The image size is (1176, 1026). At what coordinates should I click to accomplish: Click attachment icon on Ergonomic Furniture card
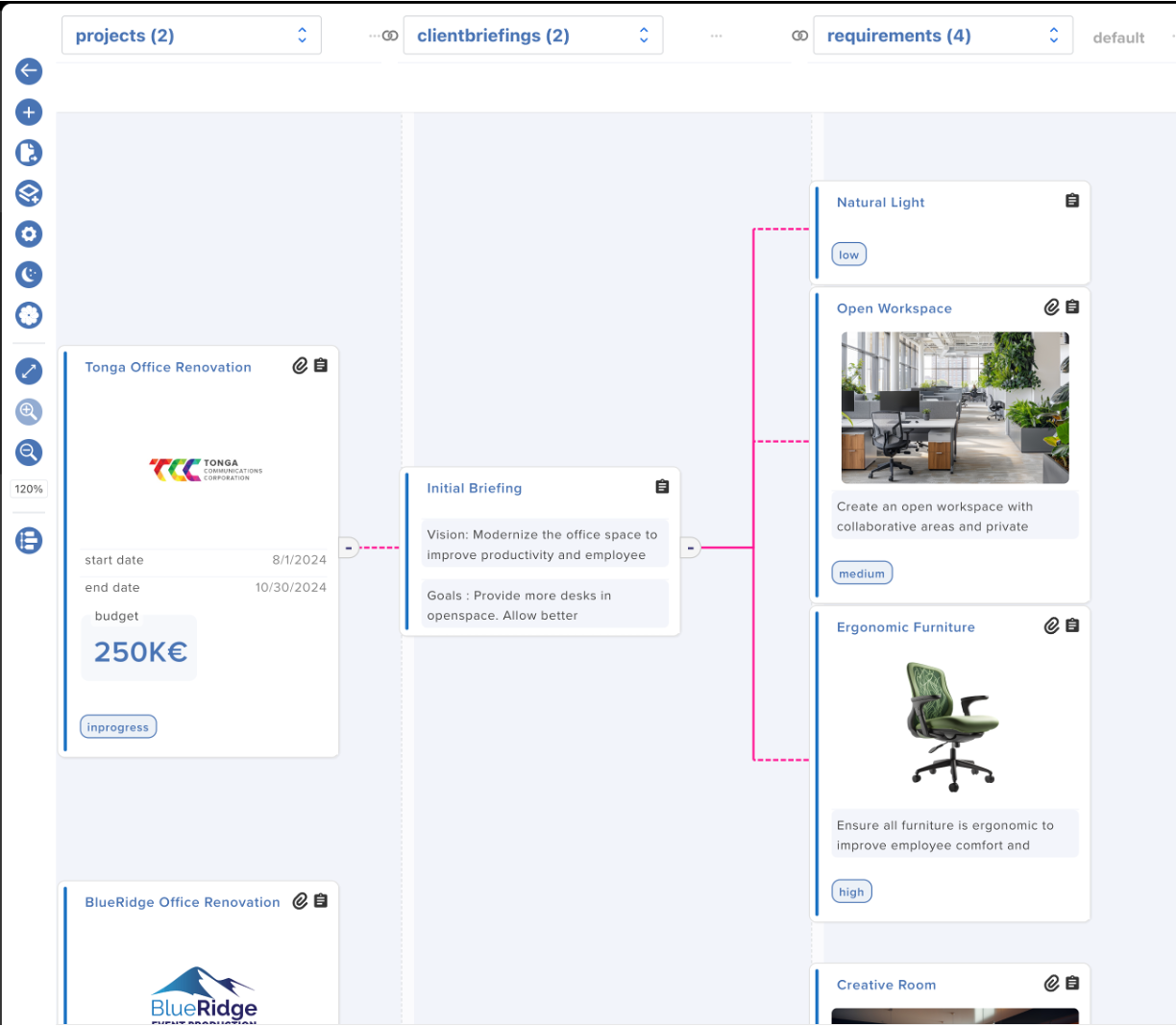(x=1052, y=625)
